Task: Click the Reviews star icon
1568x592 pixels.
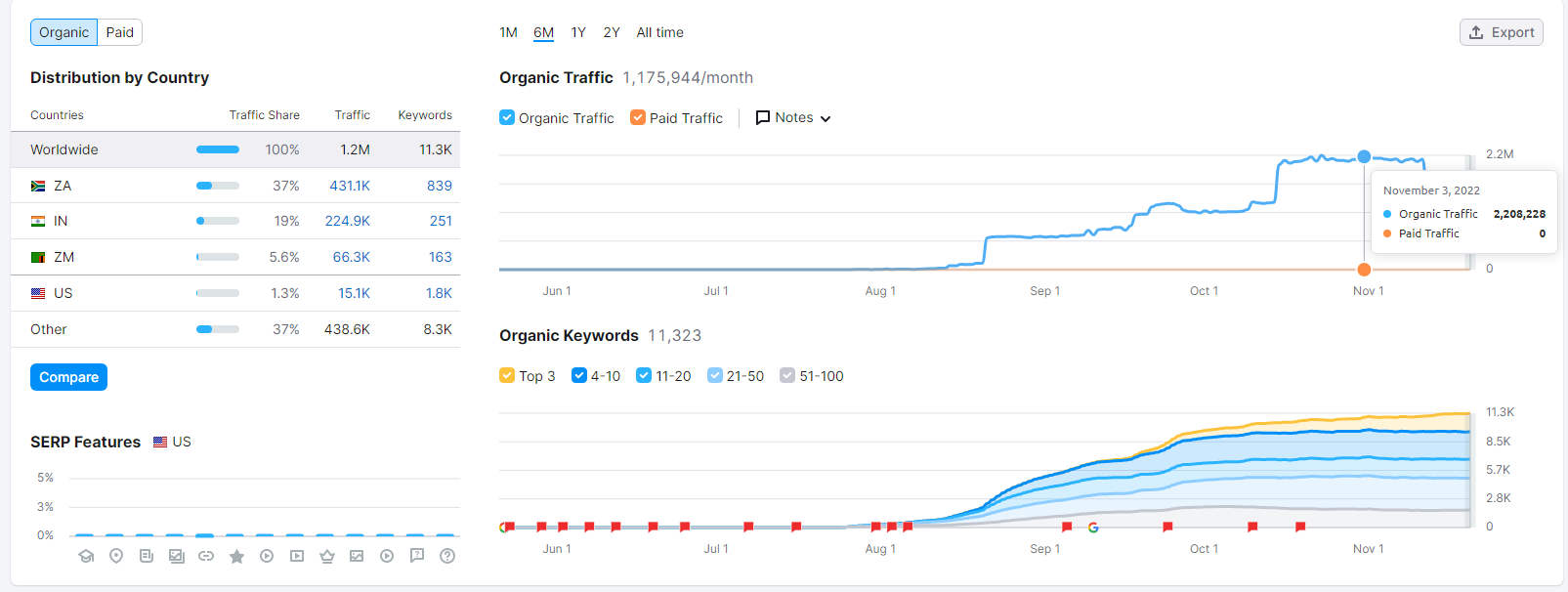Action: click(236, 556)
